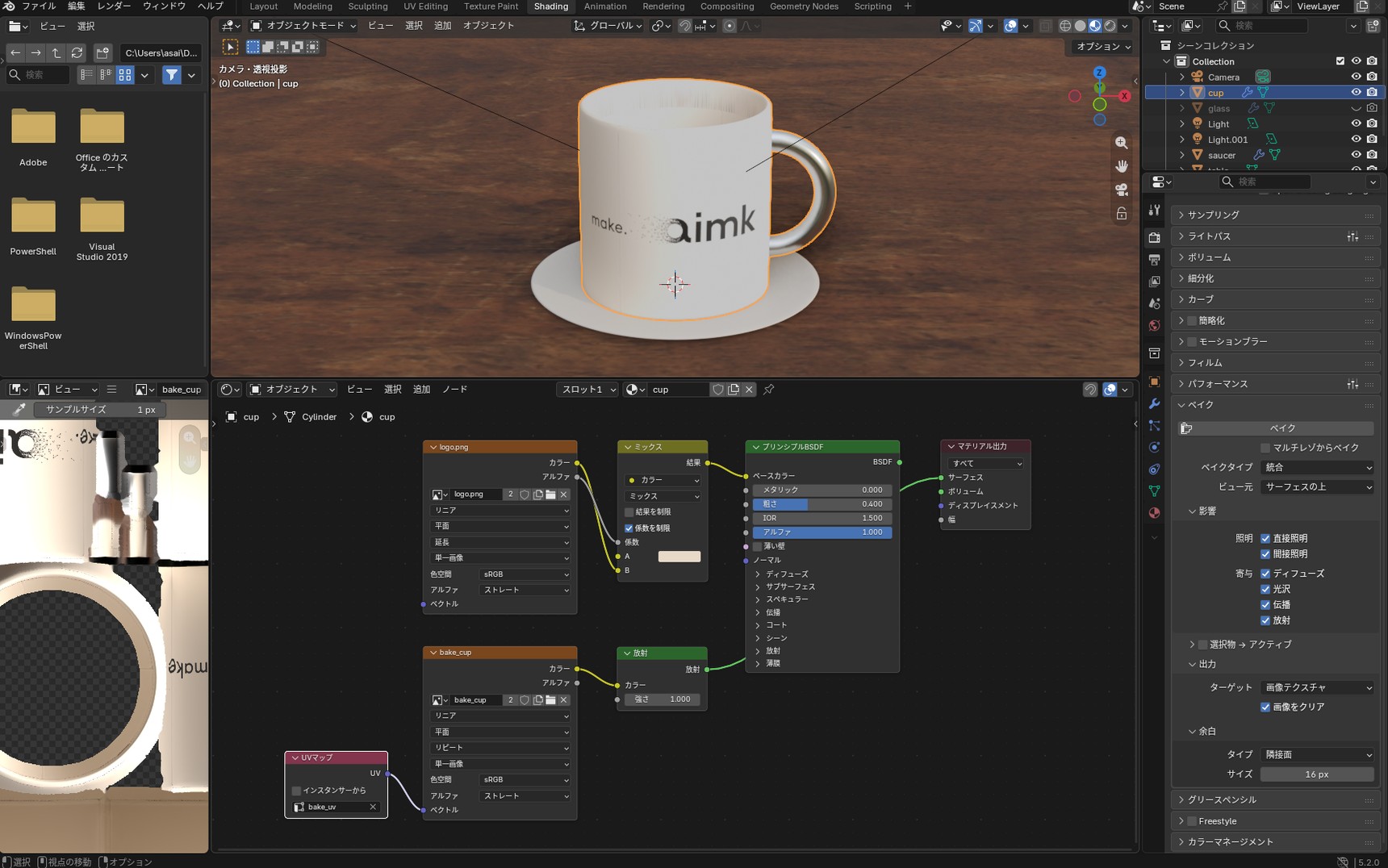Switch to the UV Editing workspace tab
This screenshot has width=1388, height=868.
[x=425, y=6]
